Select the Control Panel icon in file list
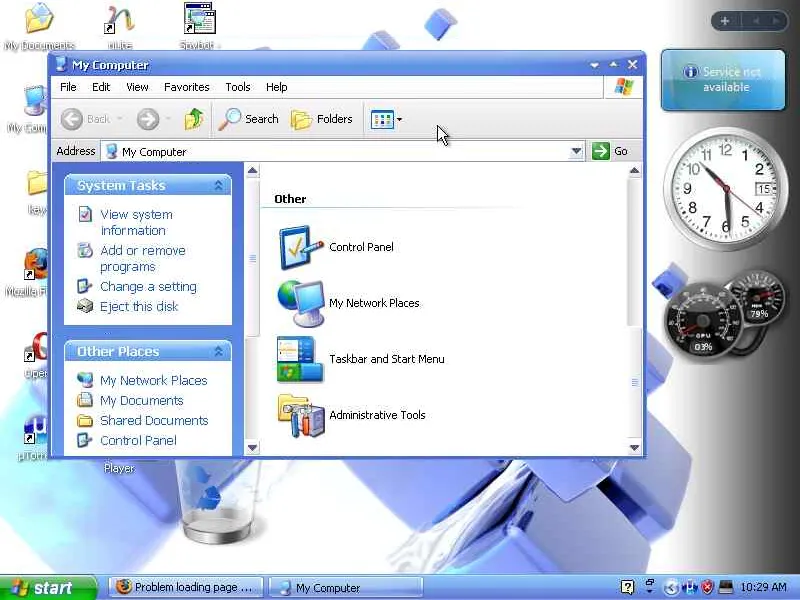This screenshot has width=800, height=600. (301, 247)
